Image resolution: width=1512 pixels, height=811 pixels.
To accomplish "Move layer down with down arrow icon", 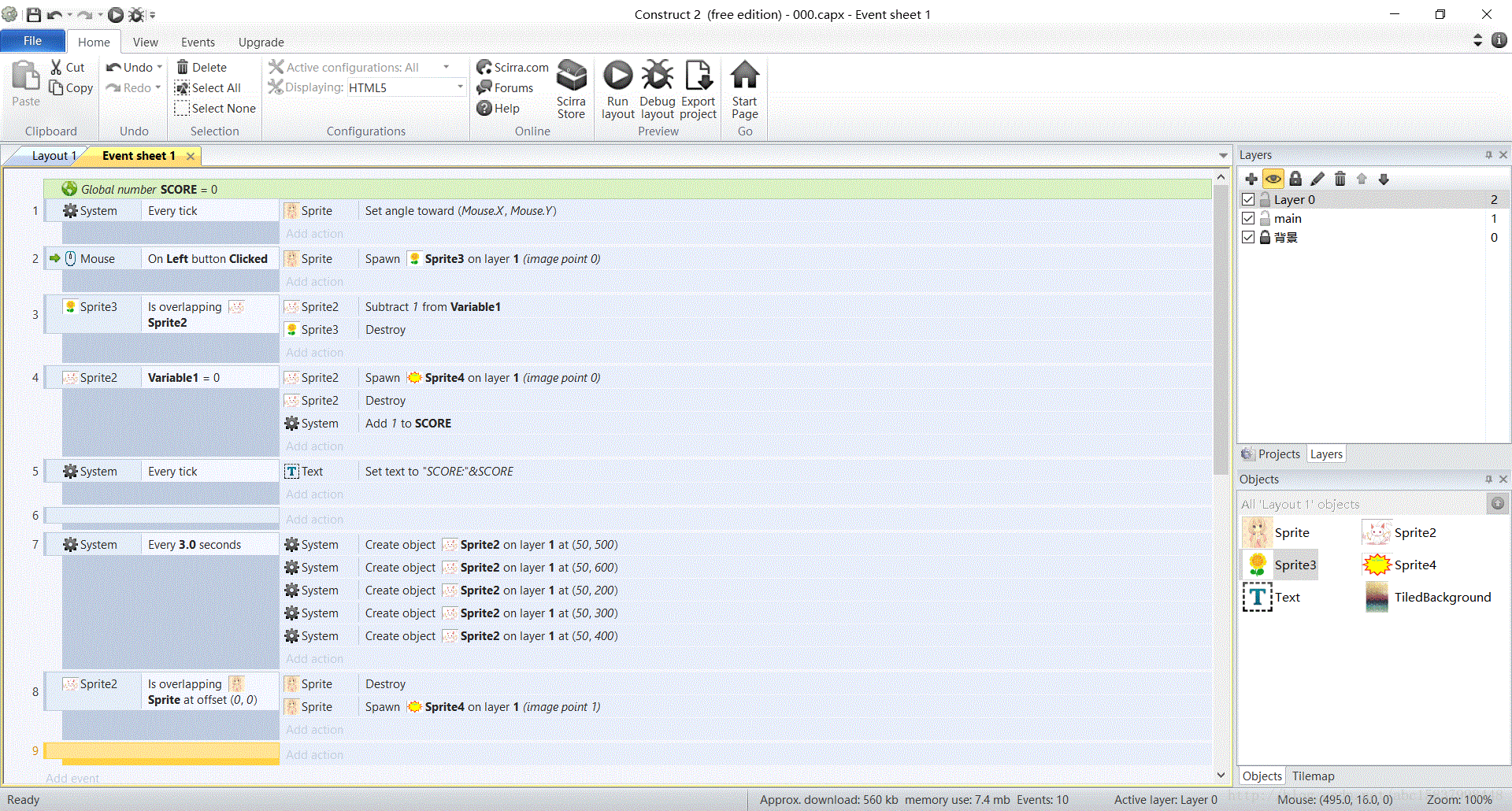I will (1384, 179).
